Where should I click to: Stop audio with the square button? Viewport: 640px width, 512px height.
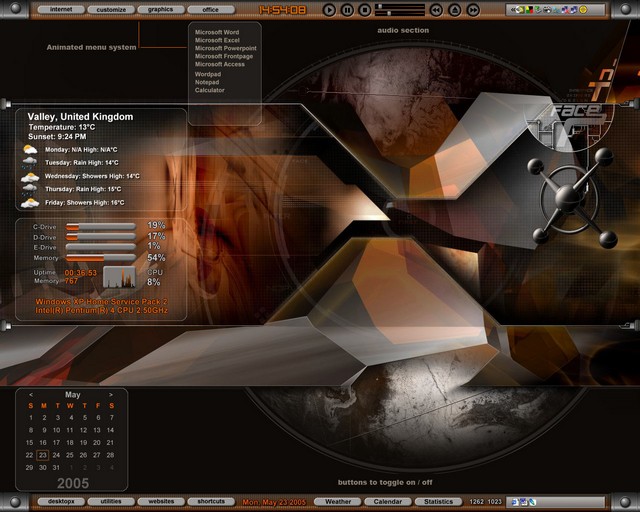tap(365, 10)
